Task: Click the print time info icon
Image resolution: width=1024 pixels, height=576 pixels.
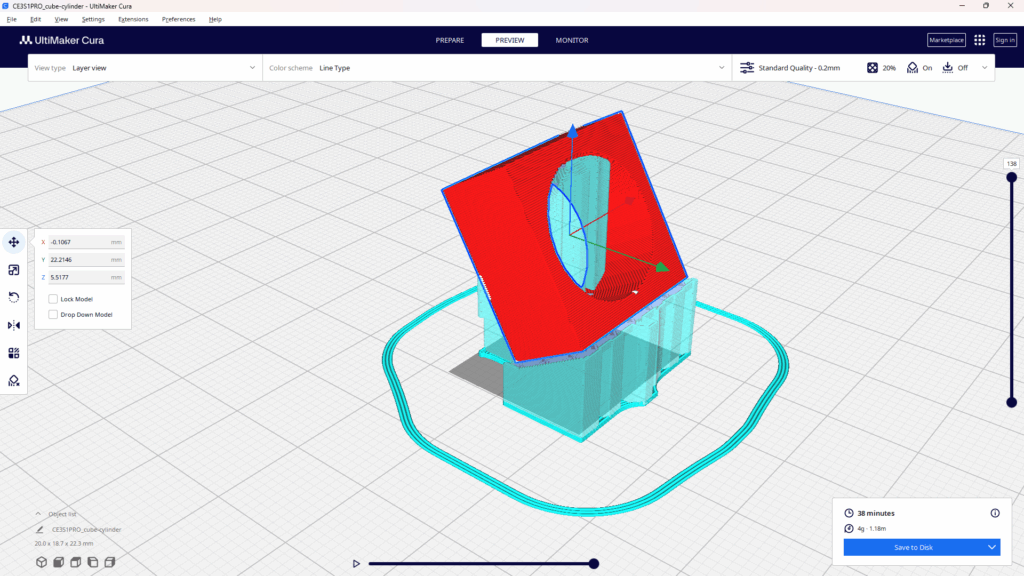Action: (994, 513)
